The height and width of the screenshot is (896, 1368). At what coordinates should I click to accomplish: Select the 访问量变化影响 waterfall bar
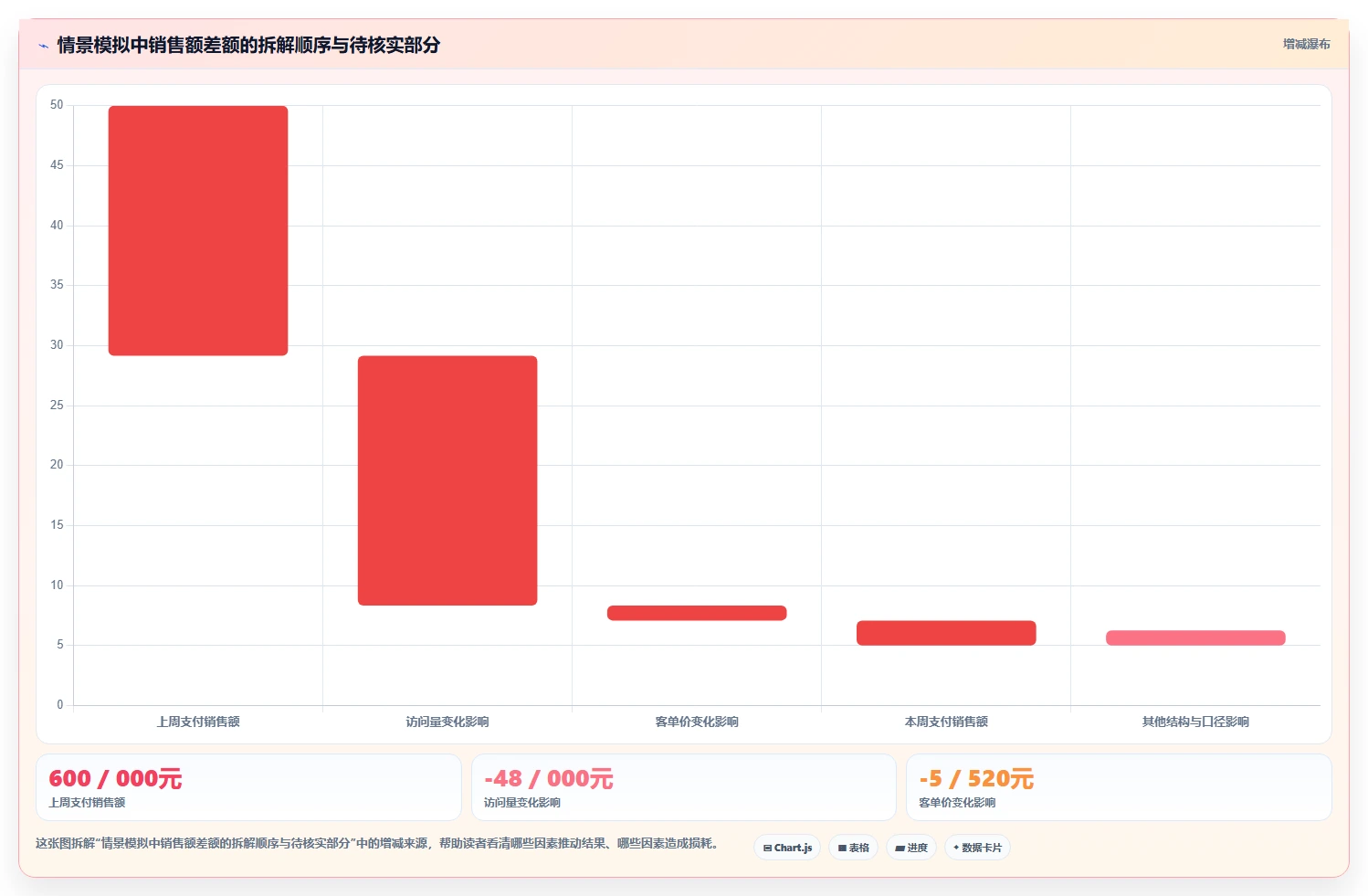[x=447, y=480]
